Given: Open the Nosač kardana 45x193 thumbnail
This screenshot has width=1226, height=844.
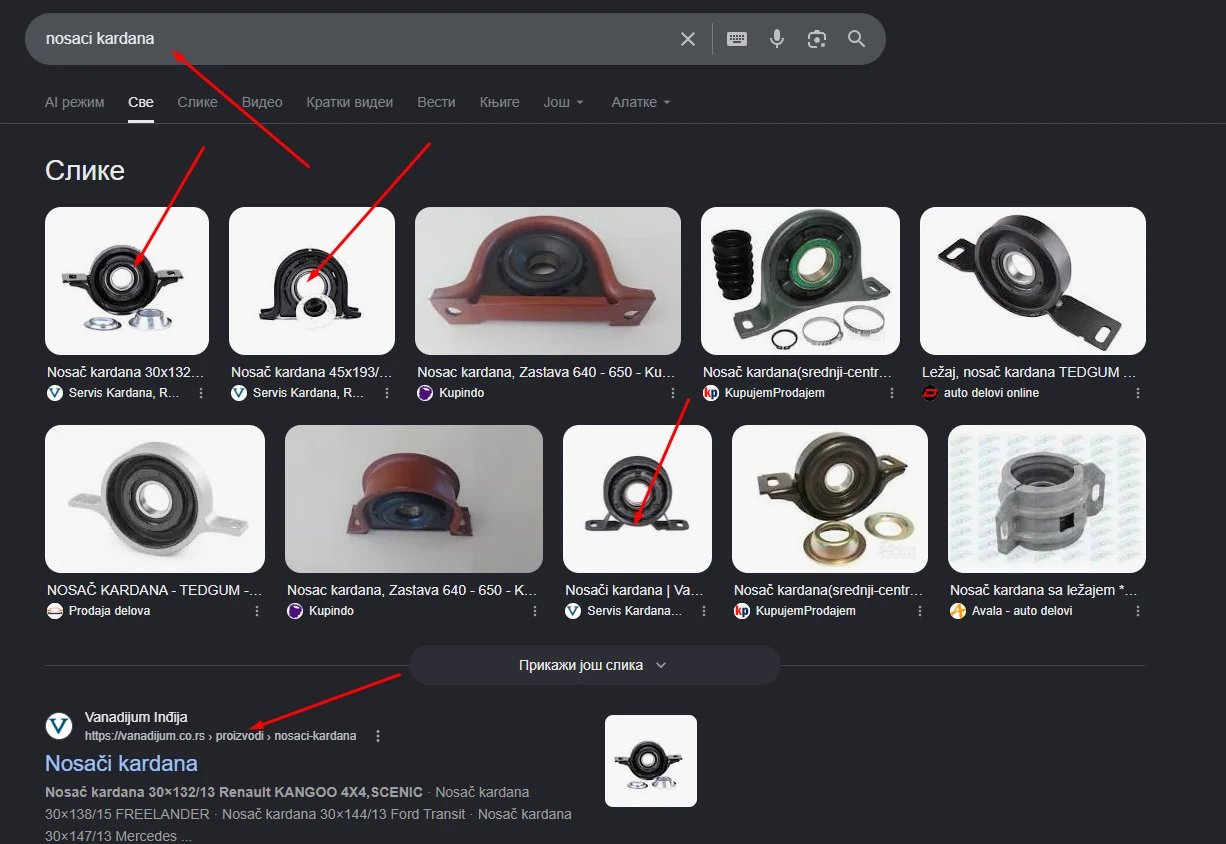Looking at the screenshot, I should [x=312, y=281].
